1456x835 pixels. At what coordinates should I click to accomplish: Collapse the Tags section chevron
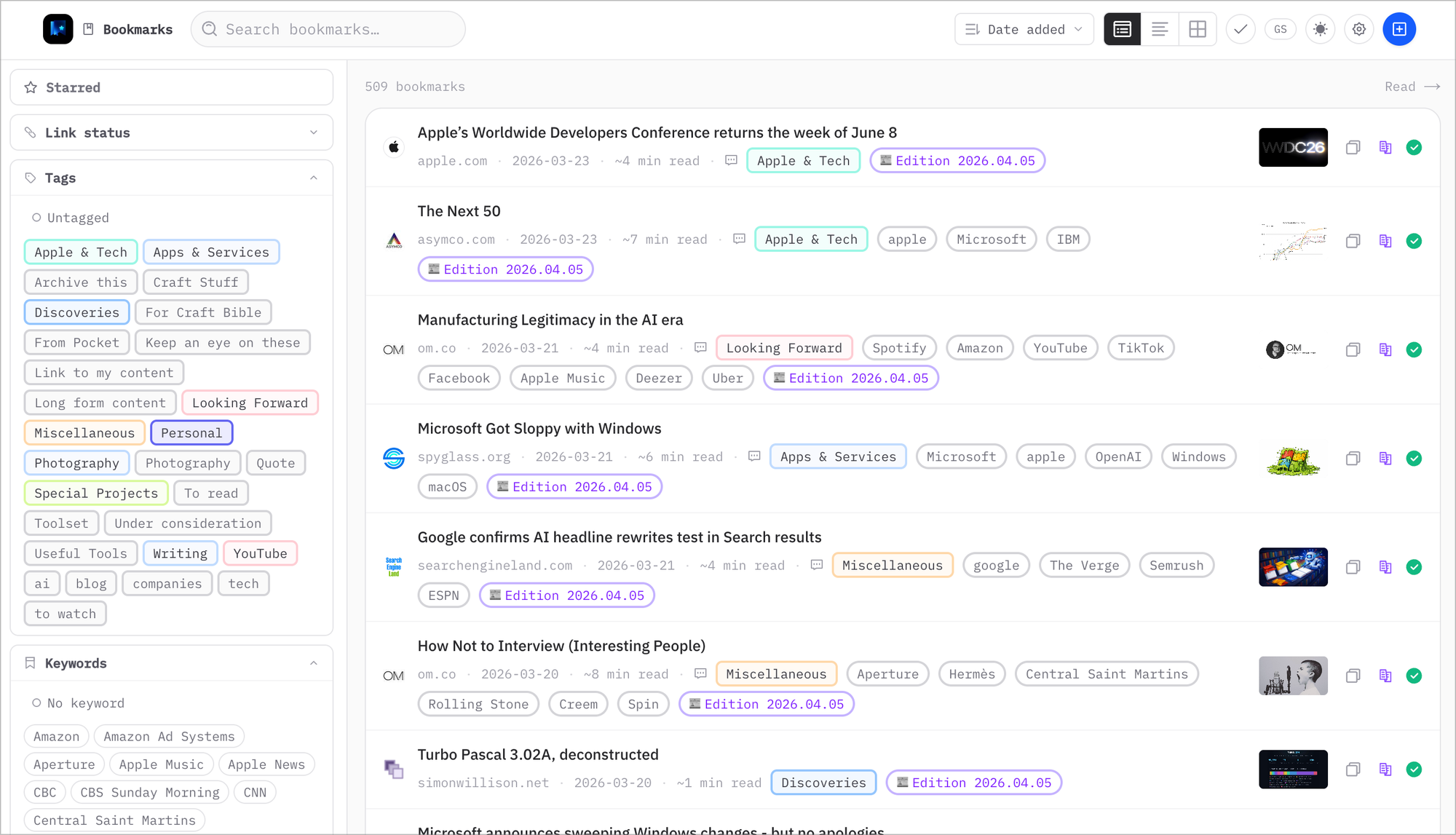click(313, 178)
